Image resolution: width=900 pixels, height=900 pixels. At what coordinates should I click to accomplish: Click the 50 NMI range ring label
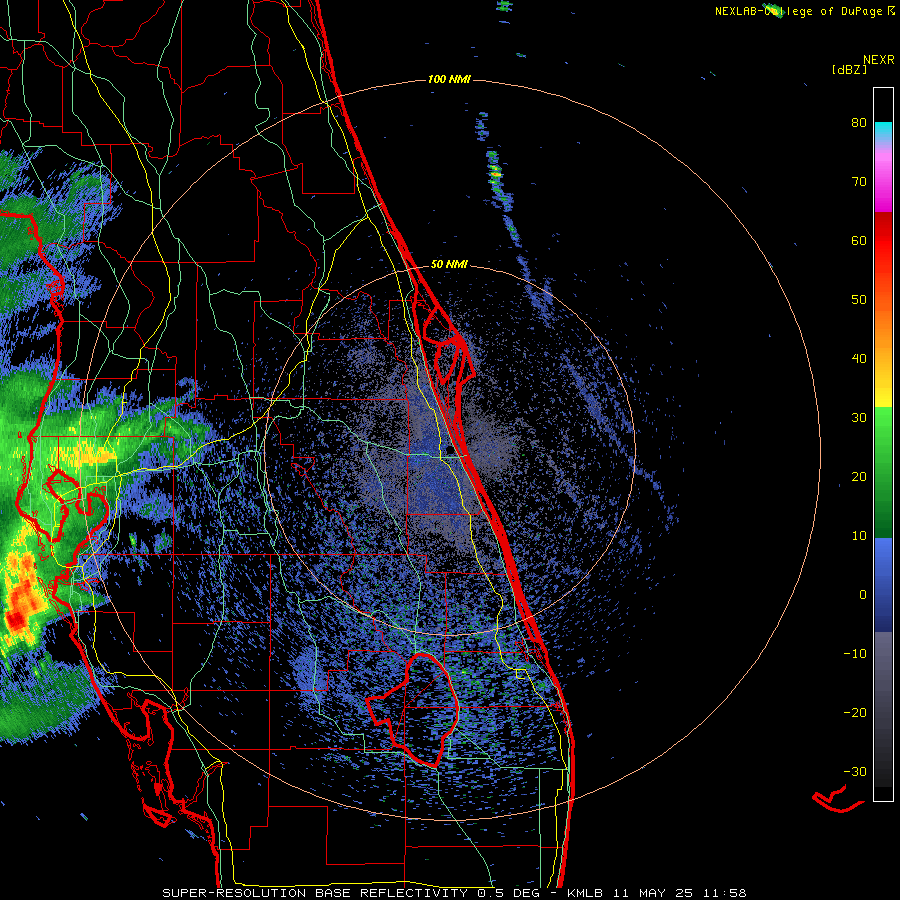pyautogui.click(x=449, y=265)
